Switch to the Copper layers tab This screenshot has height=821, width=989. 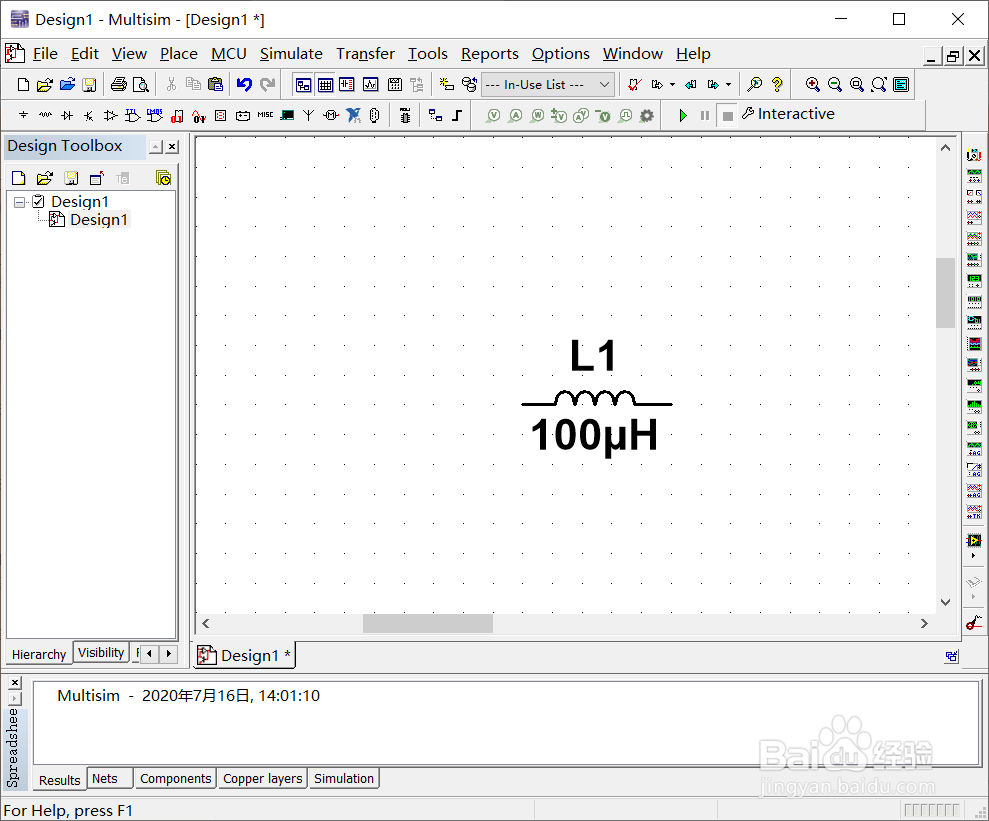click(262, 779)
